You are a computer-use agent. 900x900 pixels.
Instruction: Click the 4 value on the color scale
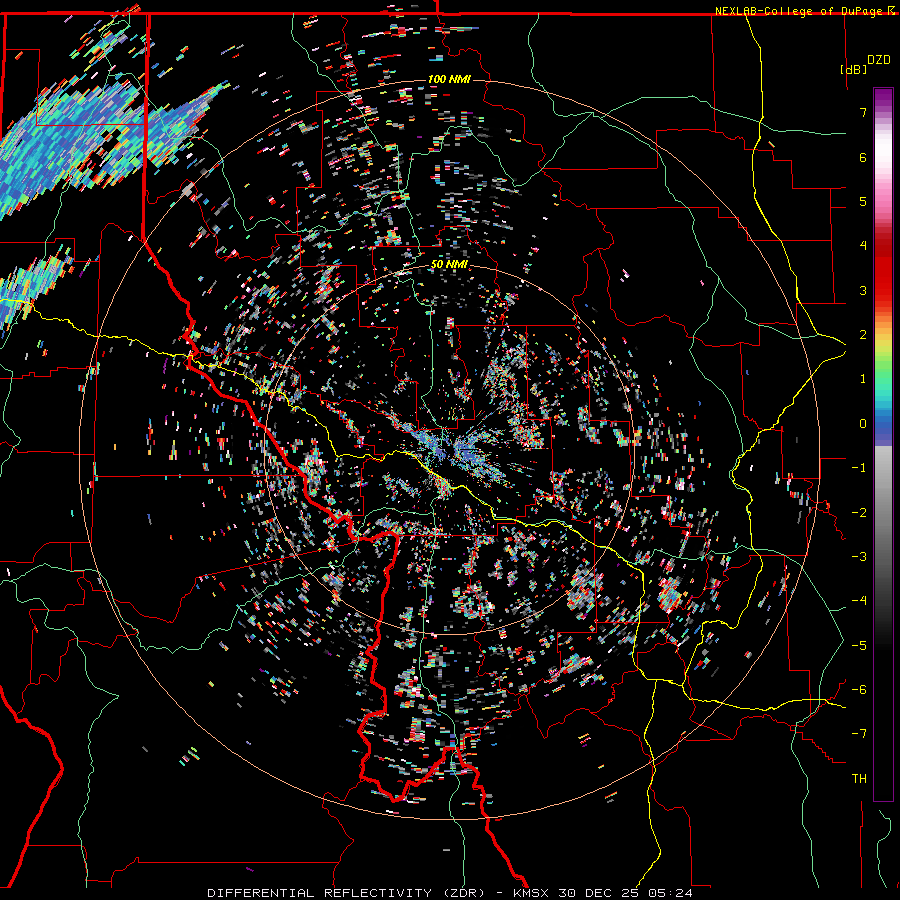point(863,246)
